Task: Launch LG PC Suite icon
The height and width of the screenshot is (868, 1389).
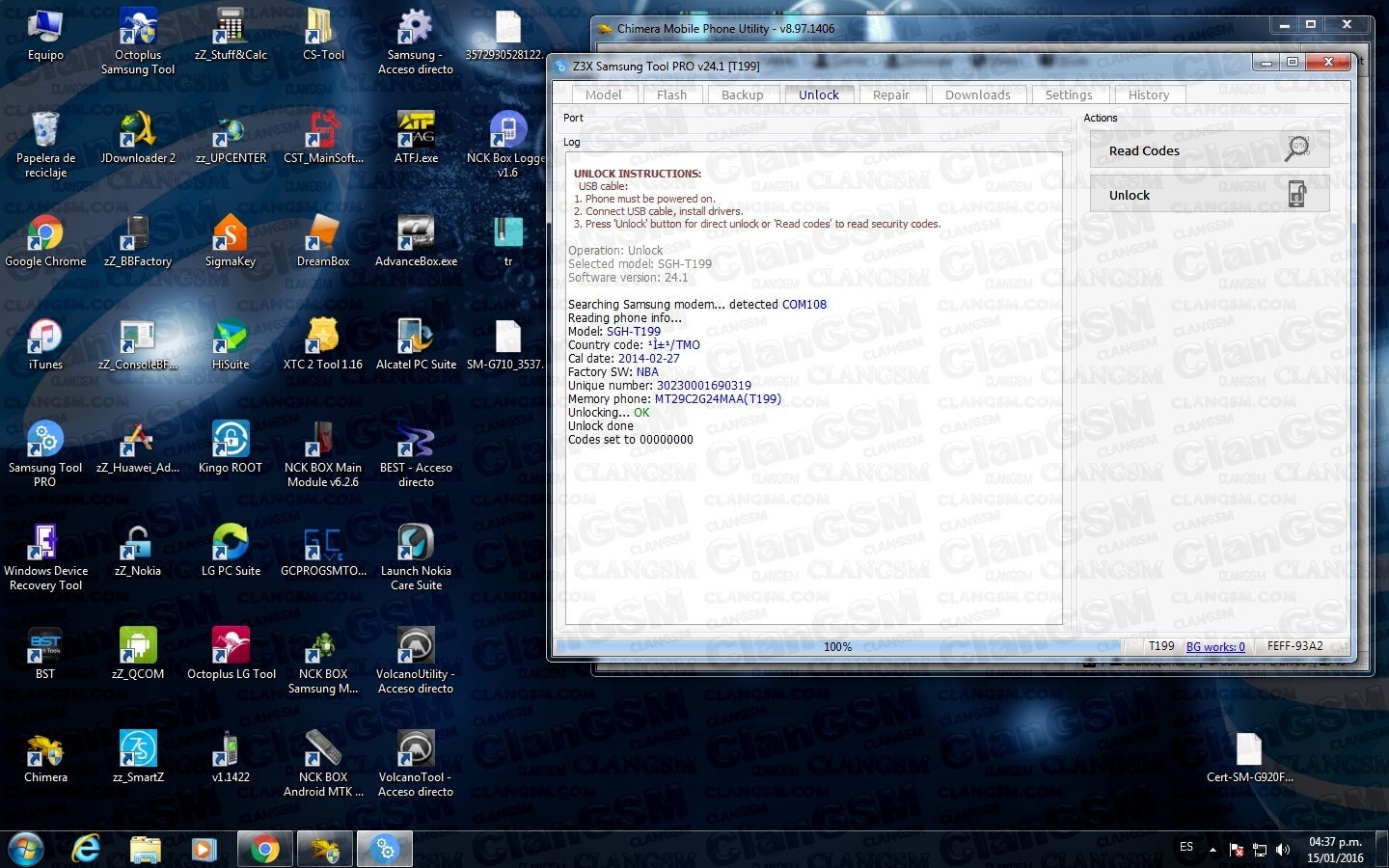Action: coord(231,551)
